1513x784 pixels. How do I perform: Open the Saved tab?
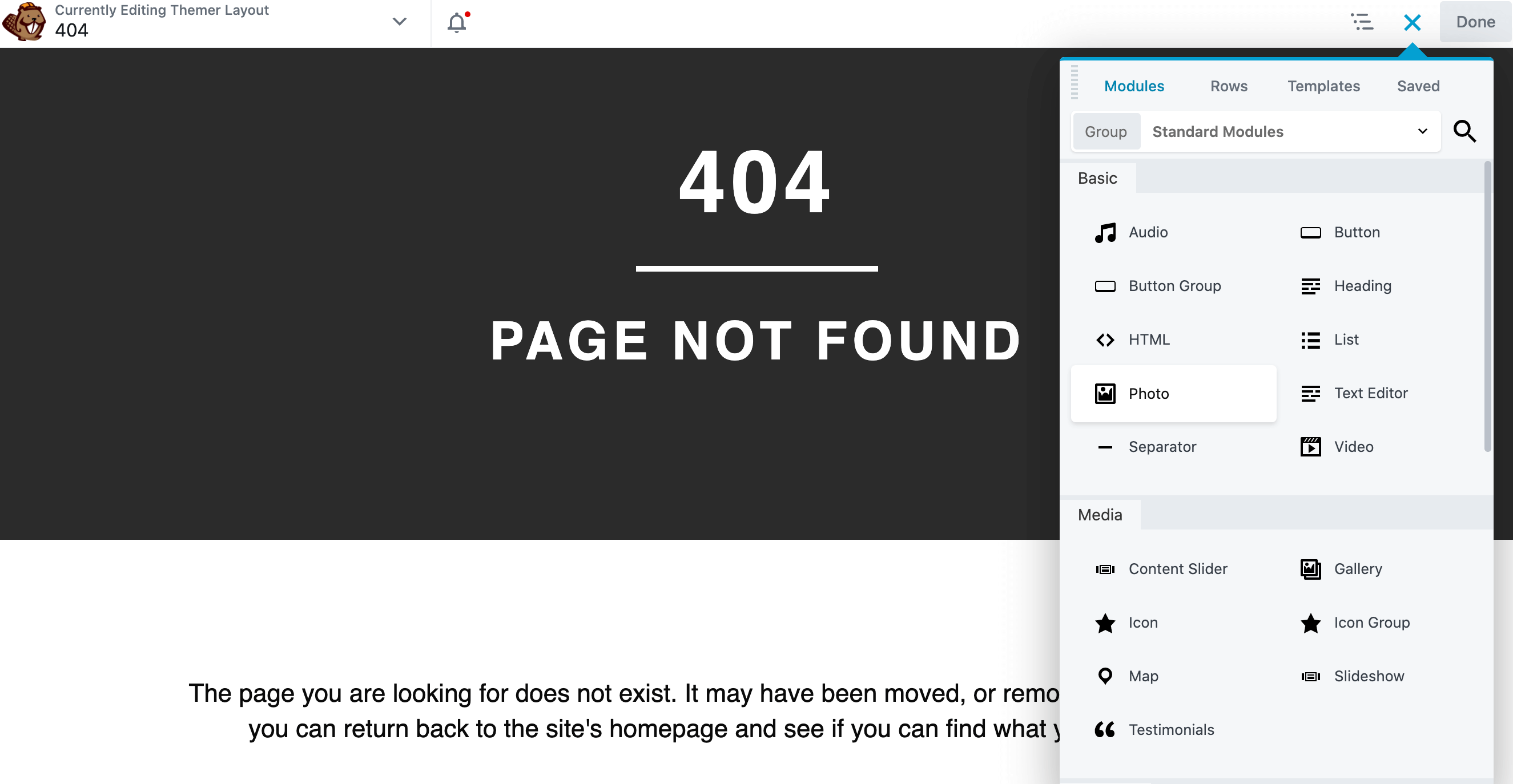coord(1418,86)
